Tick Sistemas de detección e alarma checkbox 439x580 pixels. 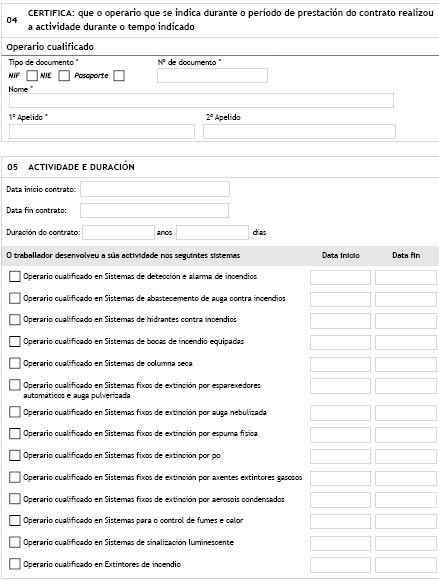14,276
